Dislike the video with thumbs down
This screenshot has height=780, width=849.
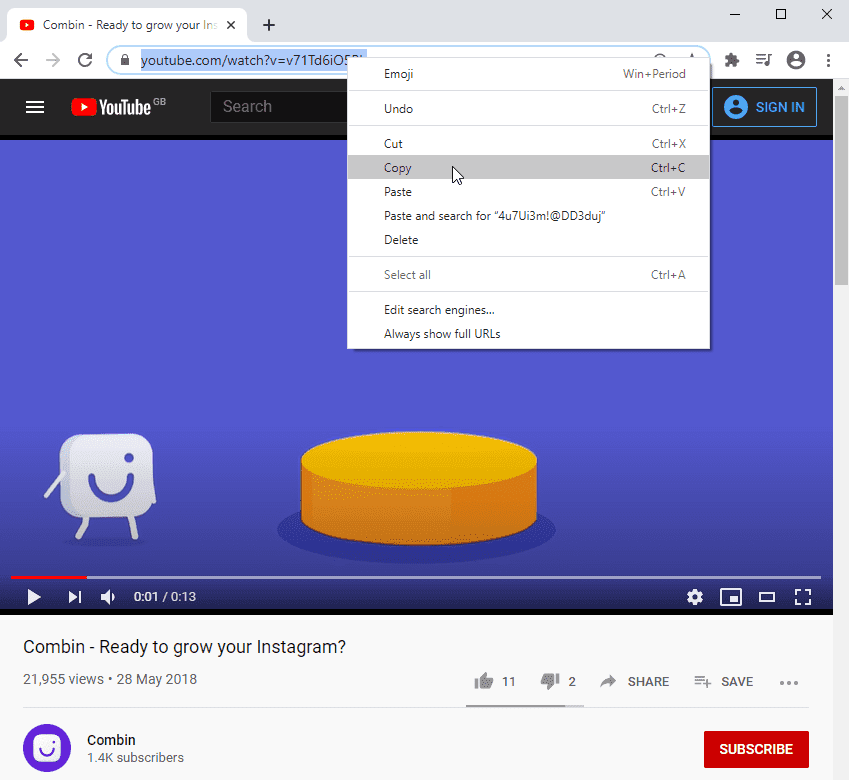click(x=550, y=681)
